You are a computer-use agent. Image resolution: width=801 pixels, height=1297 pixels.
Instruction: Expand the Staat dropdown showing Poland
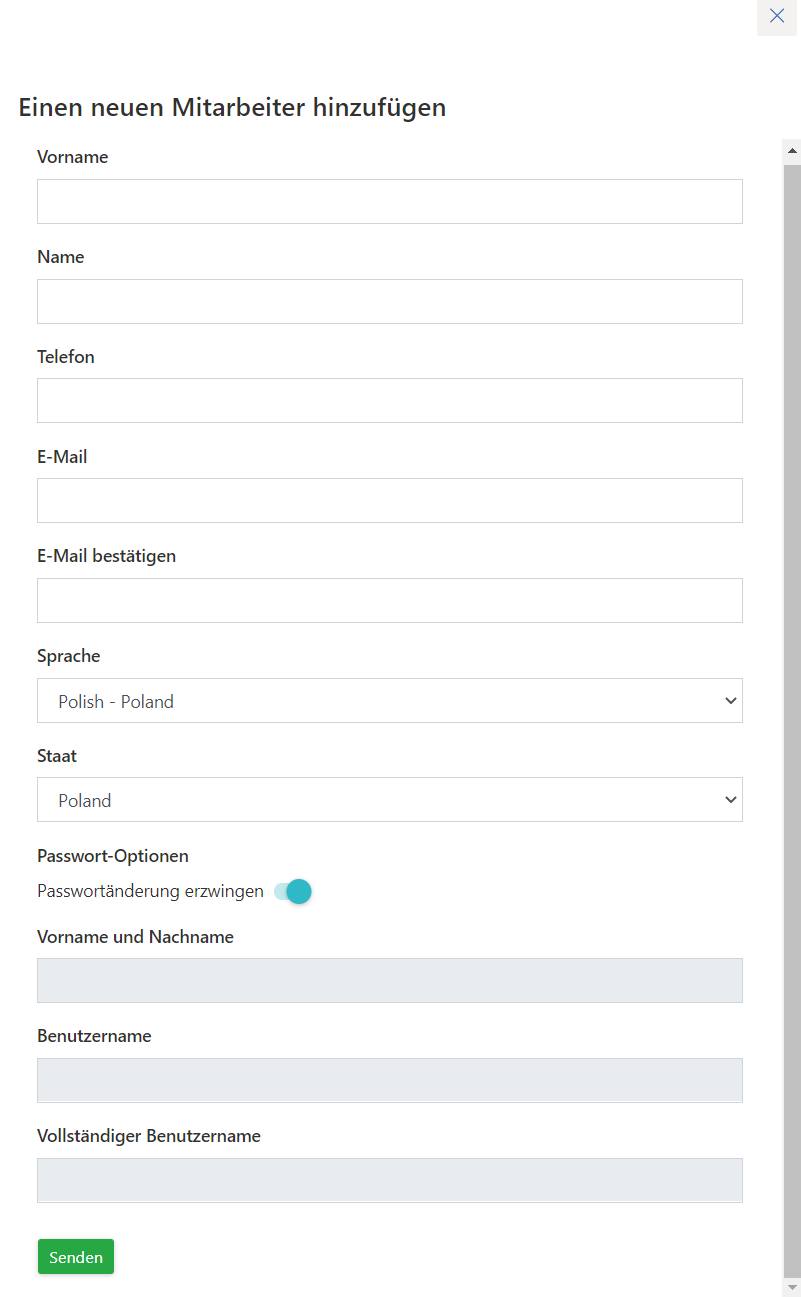click(x=390, y=800)
